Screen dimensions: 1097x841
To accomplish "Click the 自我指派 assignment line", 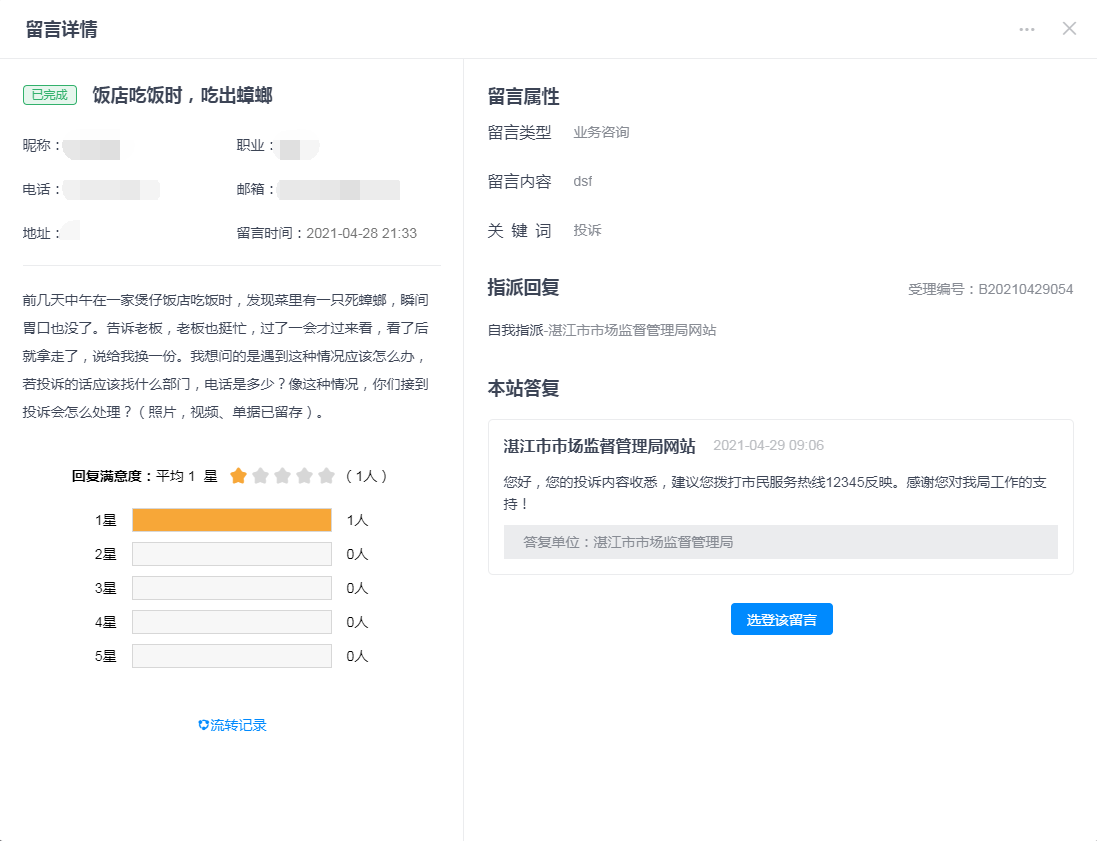I will coord(602,329).
